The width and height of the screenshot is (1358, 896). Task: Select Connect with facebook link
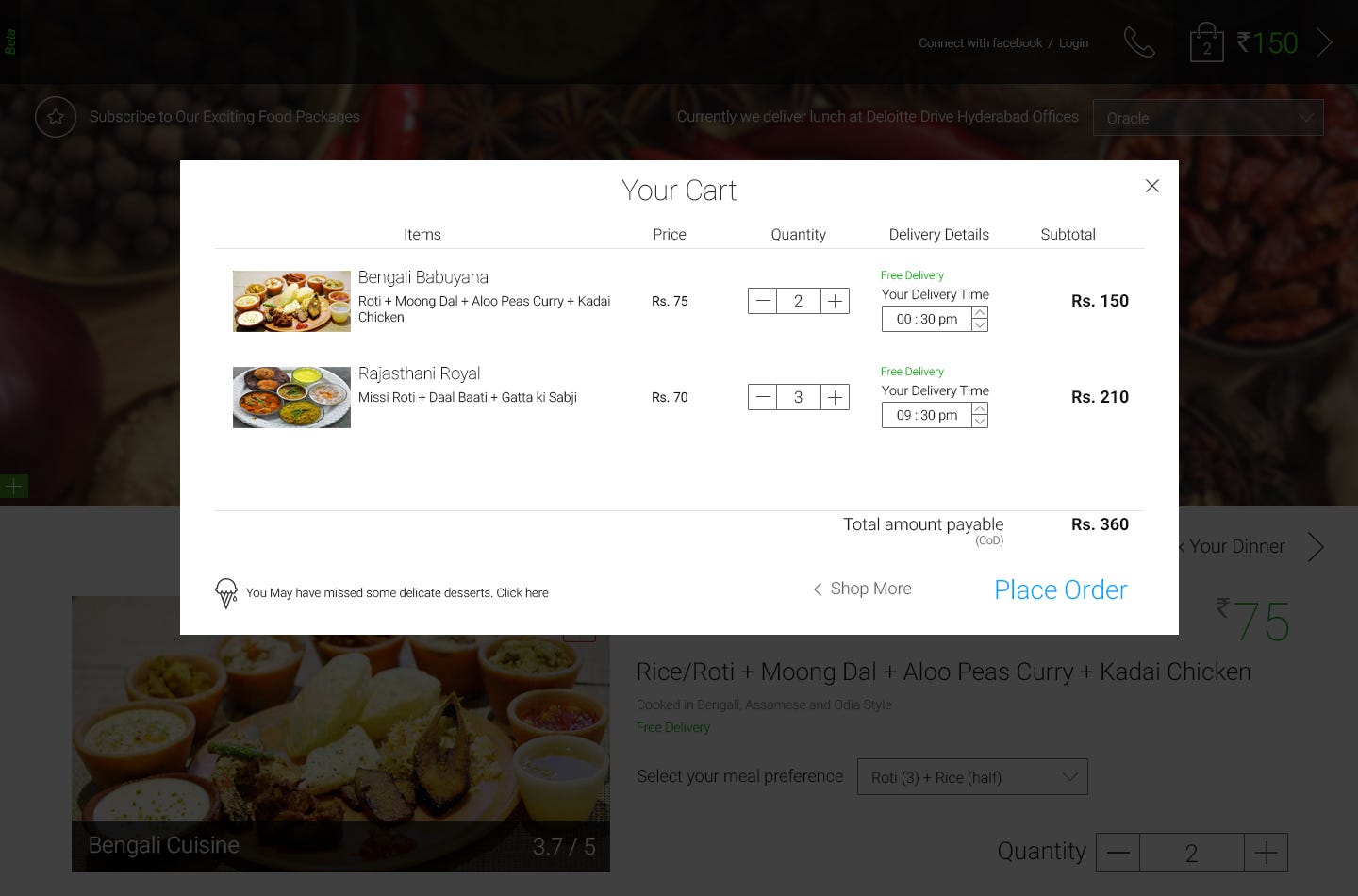(x=980, y=43)
